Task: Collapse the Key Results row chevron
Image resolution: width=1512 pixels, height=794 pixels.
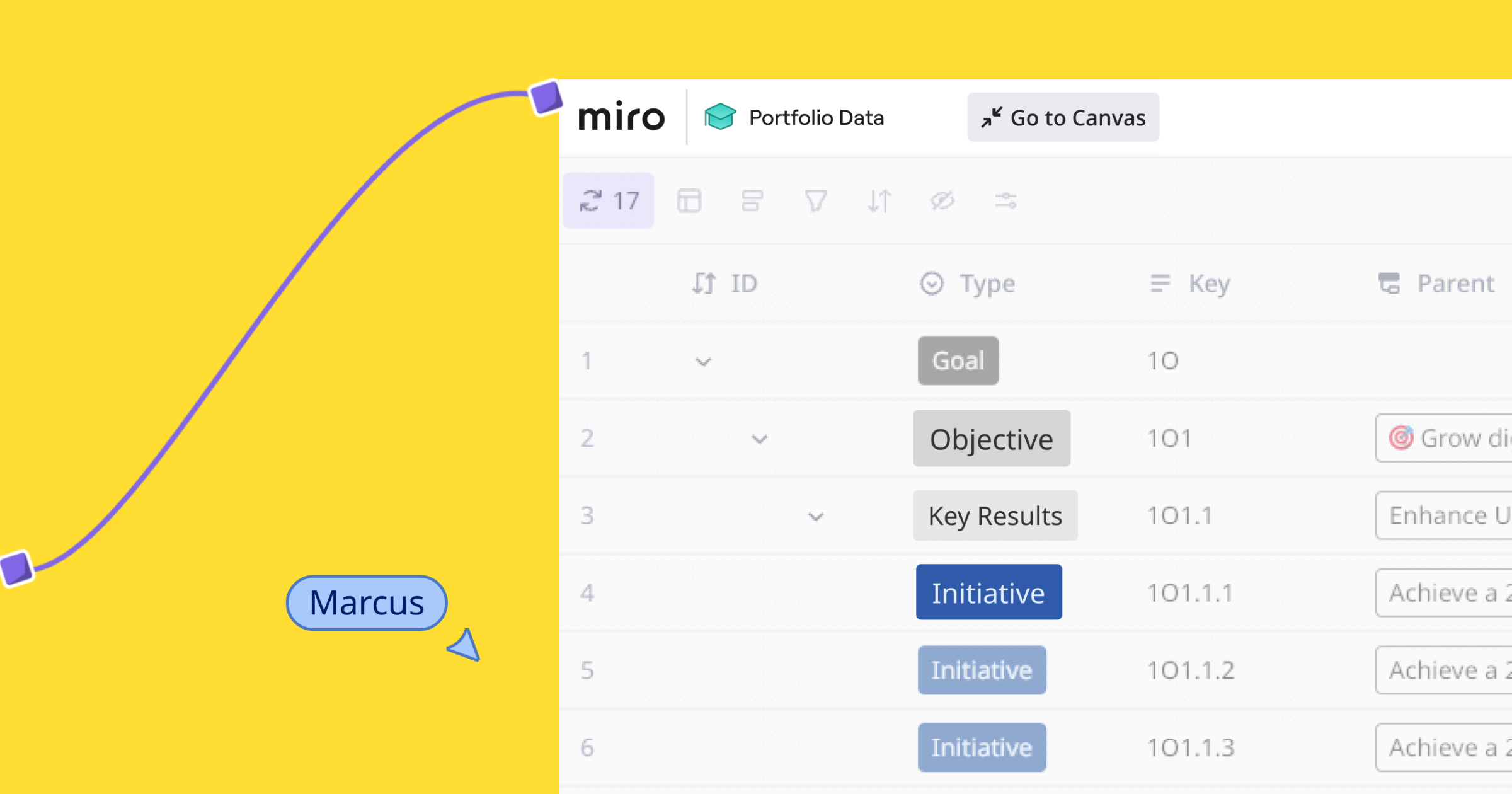Action: (816, 517)
